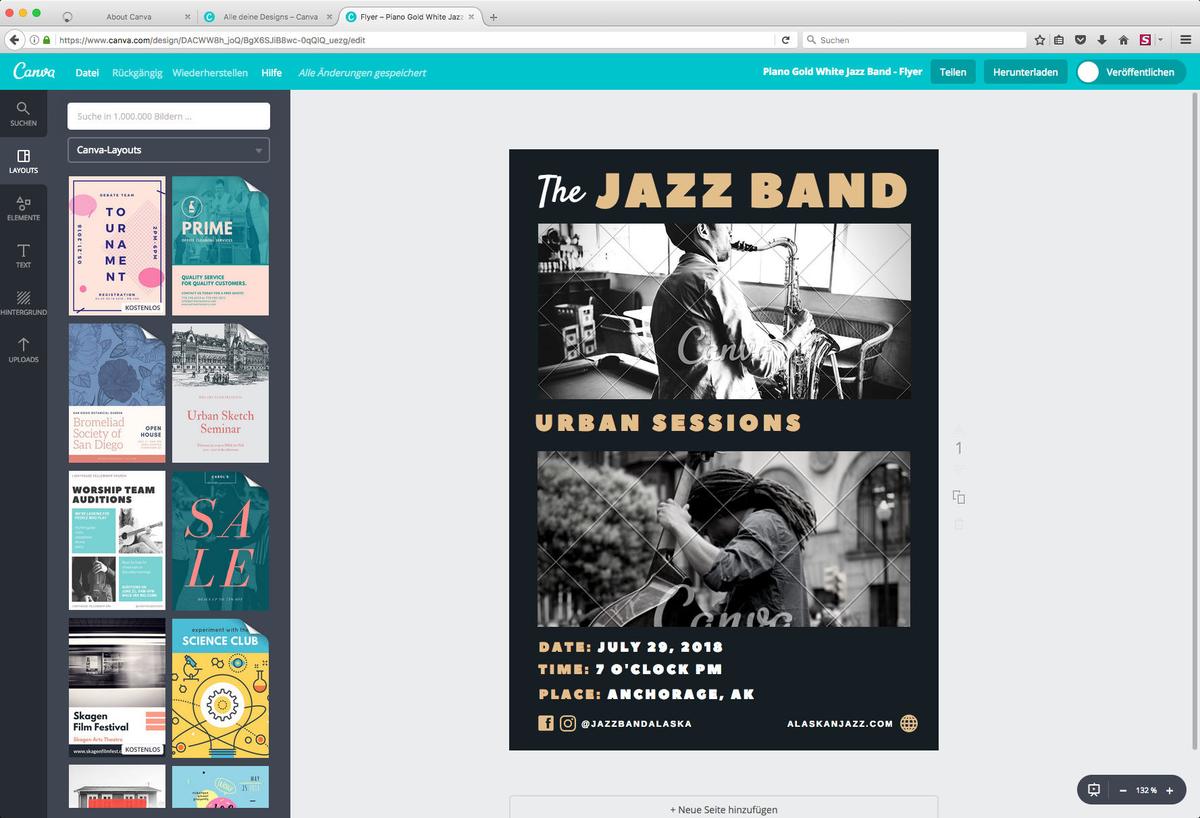1200x818 pixels.
Task: Open the bookmarks list icon
Action: tap(1060, 40)
